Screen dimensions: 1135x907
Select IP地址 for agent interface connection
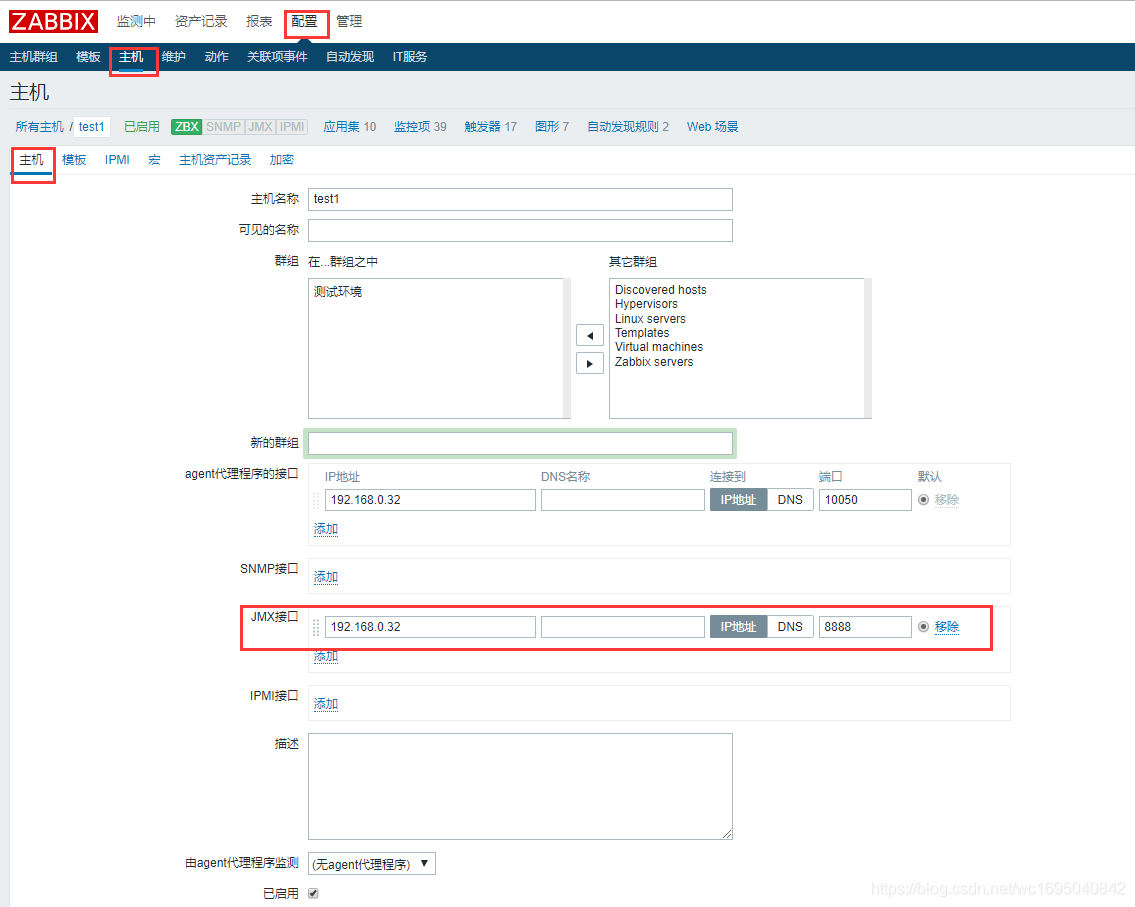point(738,499)
